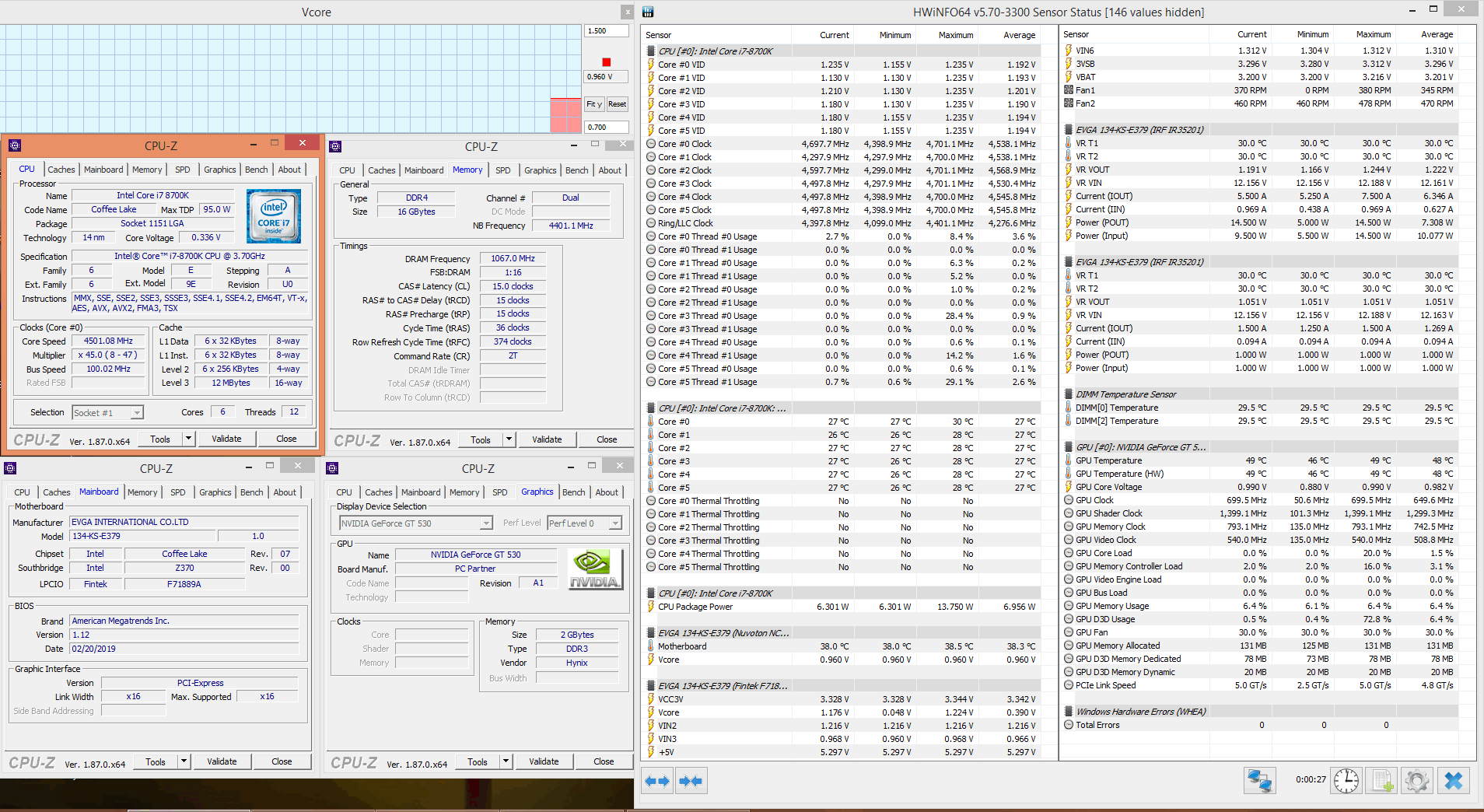The width and height of the screenshot is (1484, 812).
Task: Switch to Caches tab in the CPU-Z CPU window
Action: (x=61, y=170)
